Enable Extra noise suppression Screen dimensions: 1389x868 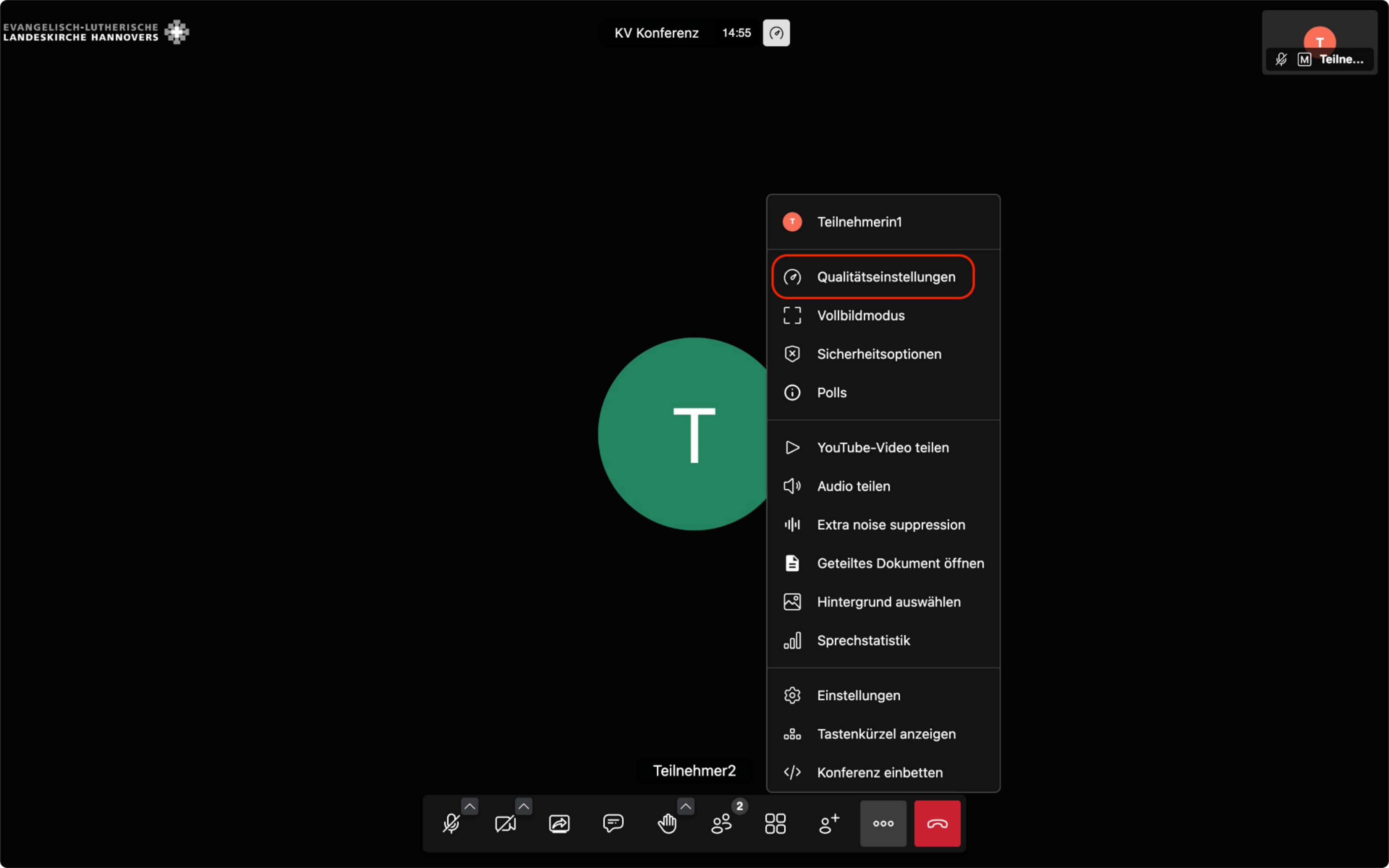click(x=883, y=524)
